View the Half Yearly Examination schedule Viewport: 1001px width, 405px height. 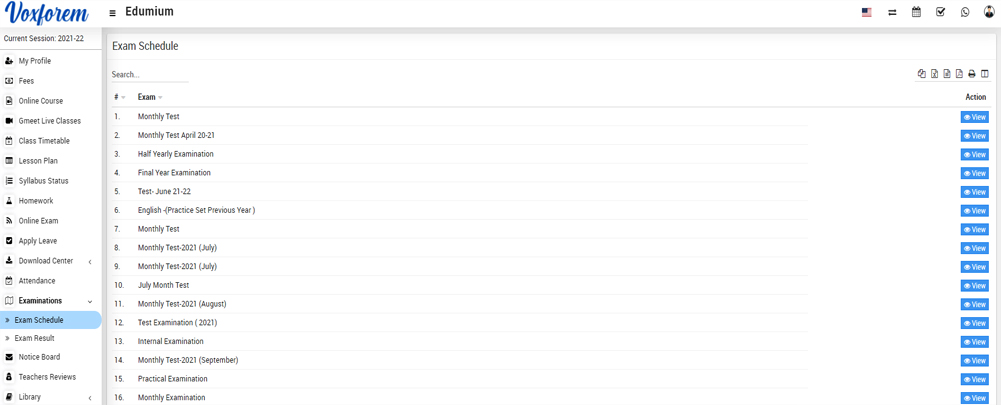(974, 155)
